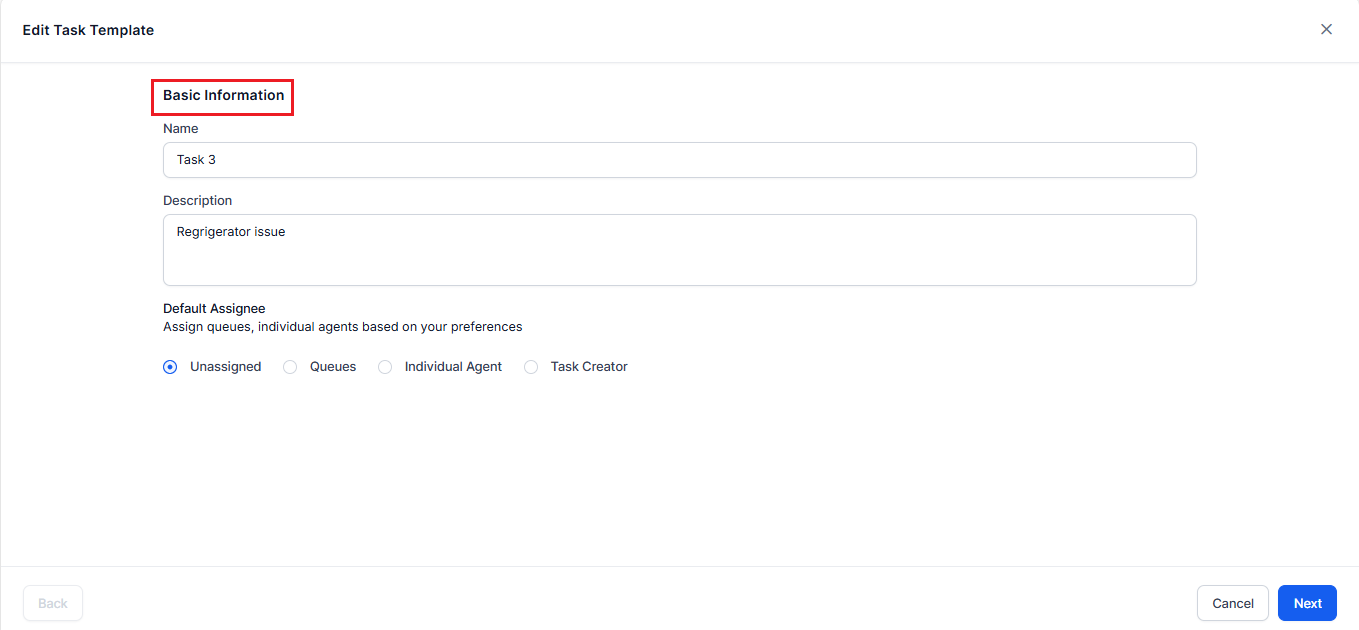Click the Name input field

pos(679,160)
